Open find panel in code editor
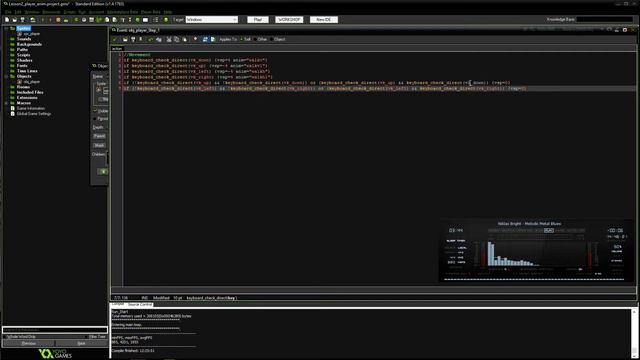The width and height of the screenshot is (640, 360). pyautogui.click(x=195, y=39)
